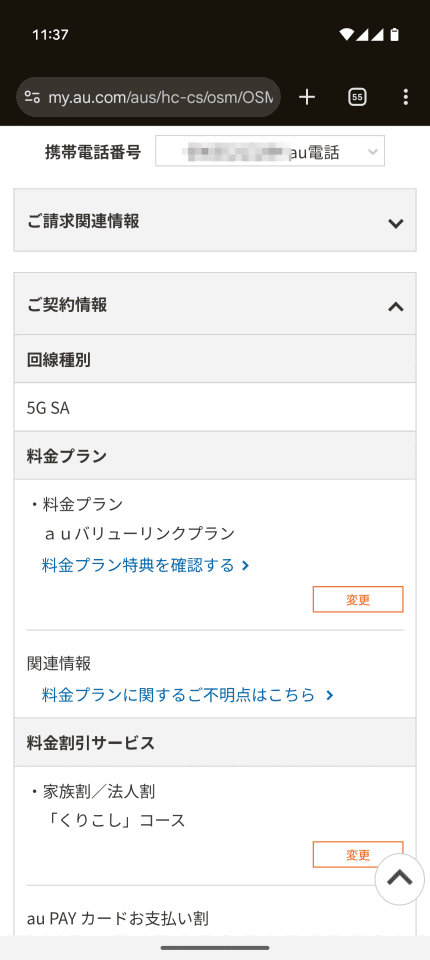430x960 pixels.
Task: Open a new browser tab
Action: pos(307,97)
